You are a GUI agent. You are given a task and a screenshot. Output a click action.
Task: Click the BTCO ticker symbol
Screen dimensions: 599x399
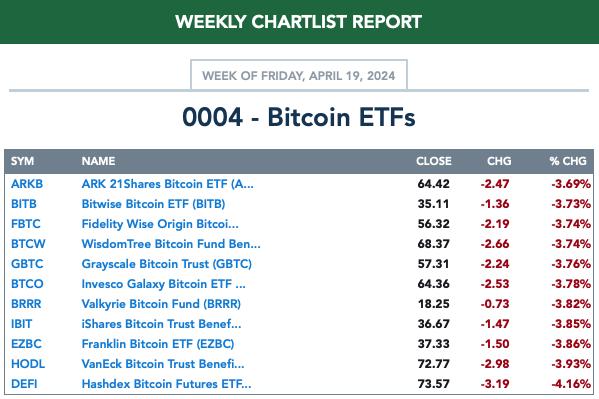coord(27,284)
